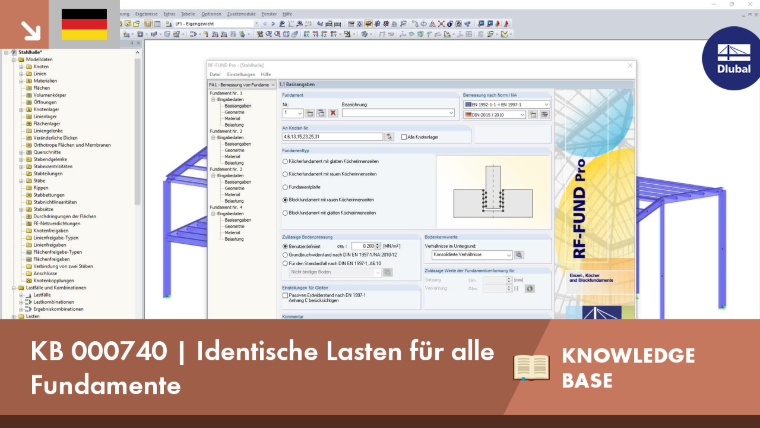
Task: Click the new foundation icon beside Nr. field
Action: pos(310,113)
